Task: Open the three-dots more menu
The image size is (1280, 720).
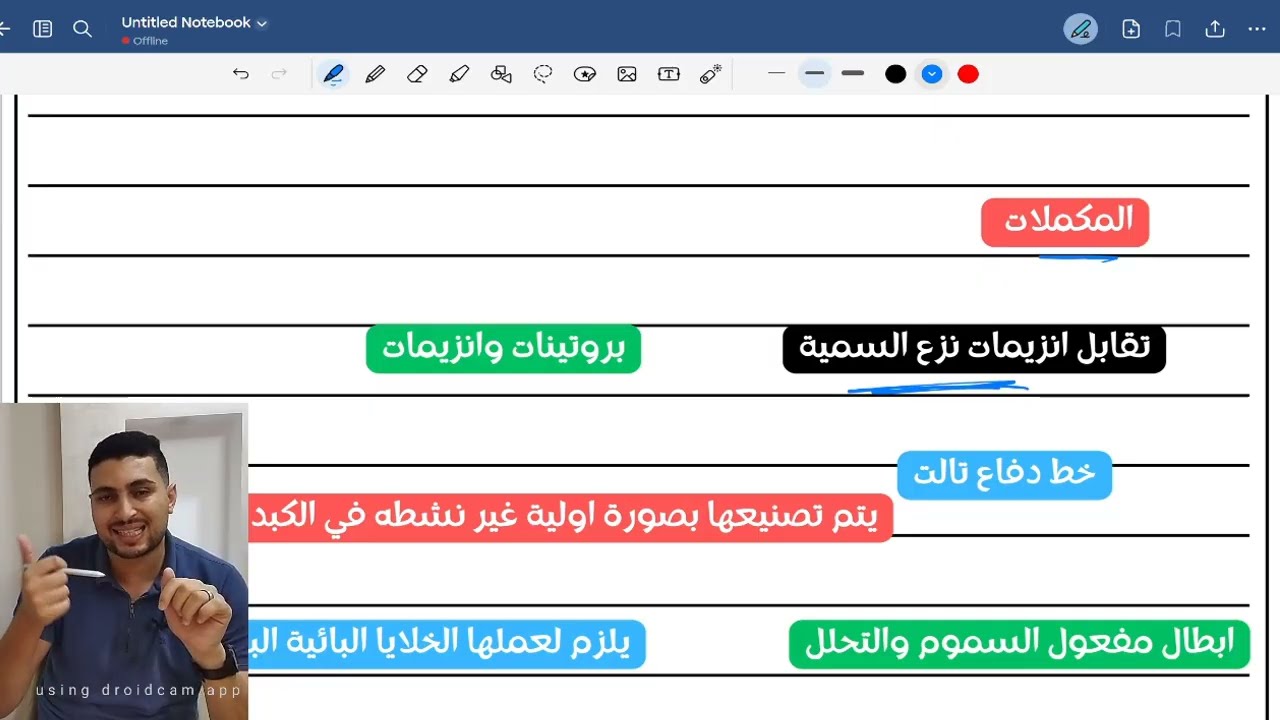Action: click(x=1257, y=29)
